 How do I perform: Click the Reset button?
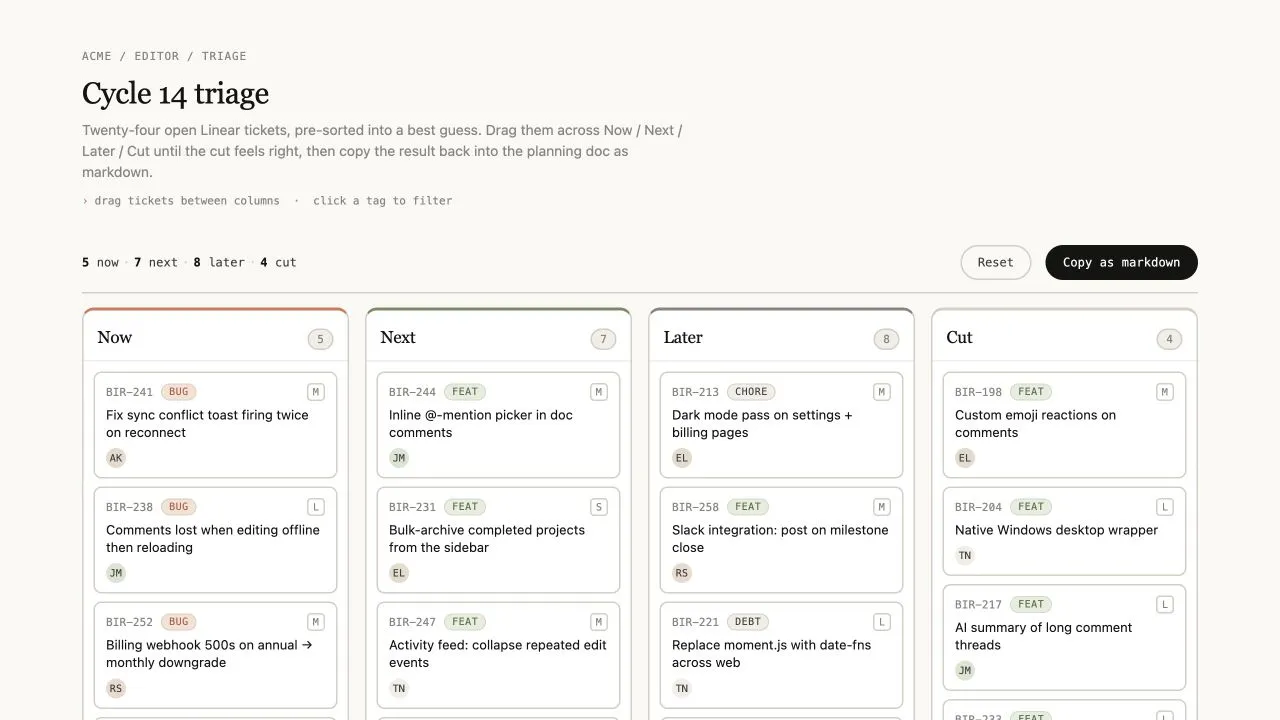tap(996, 262)
